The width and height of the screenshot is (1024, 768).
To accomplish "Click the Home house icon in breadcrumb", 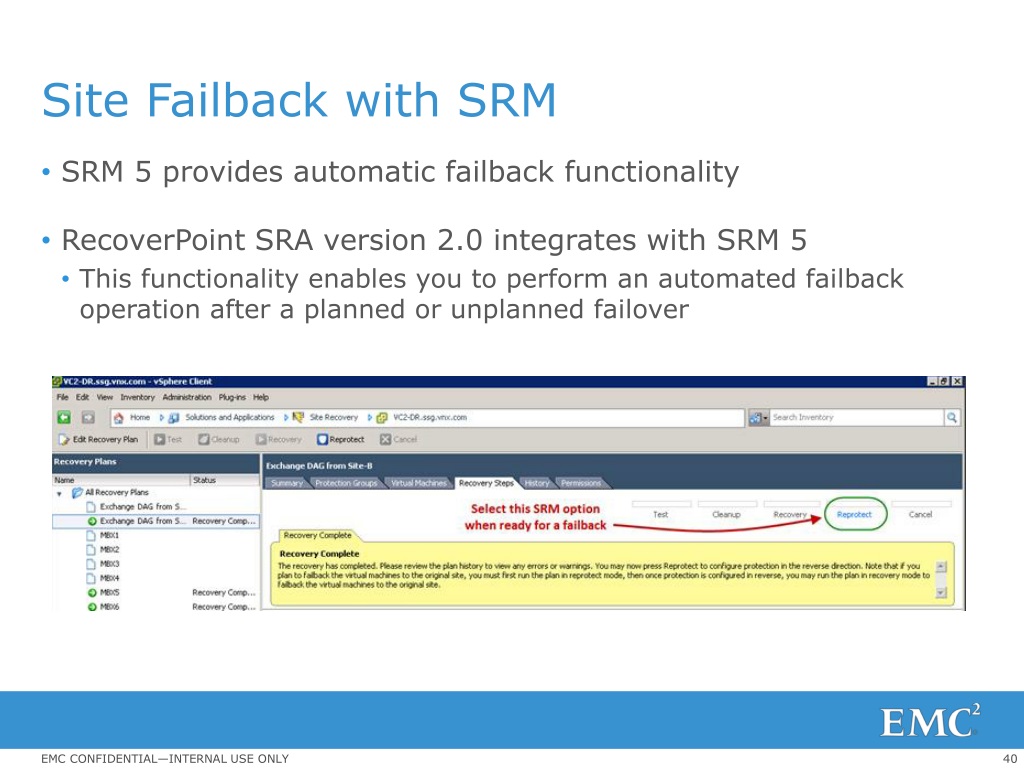I will coord(118,418).
